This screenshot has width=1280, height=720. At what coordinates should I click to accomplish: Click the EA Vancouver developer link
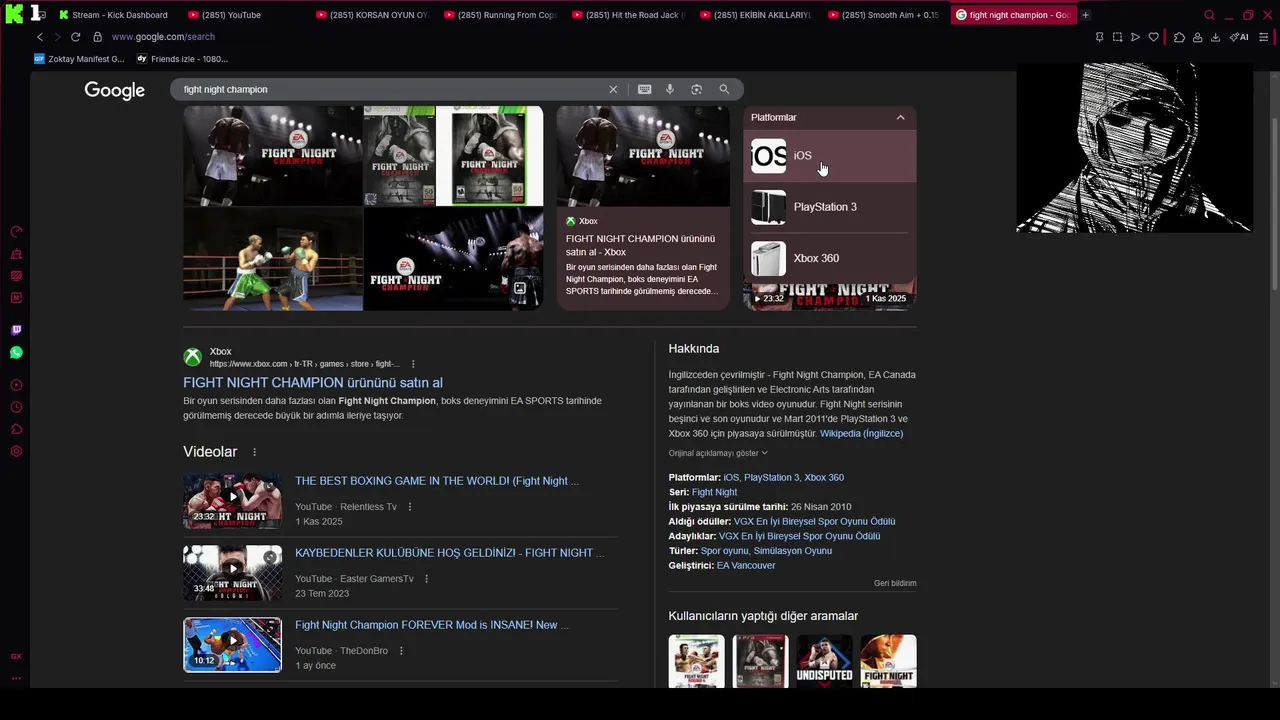click(746, 566)
